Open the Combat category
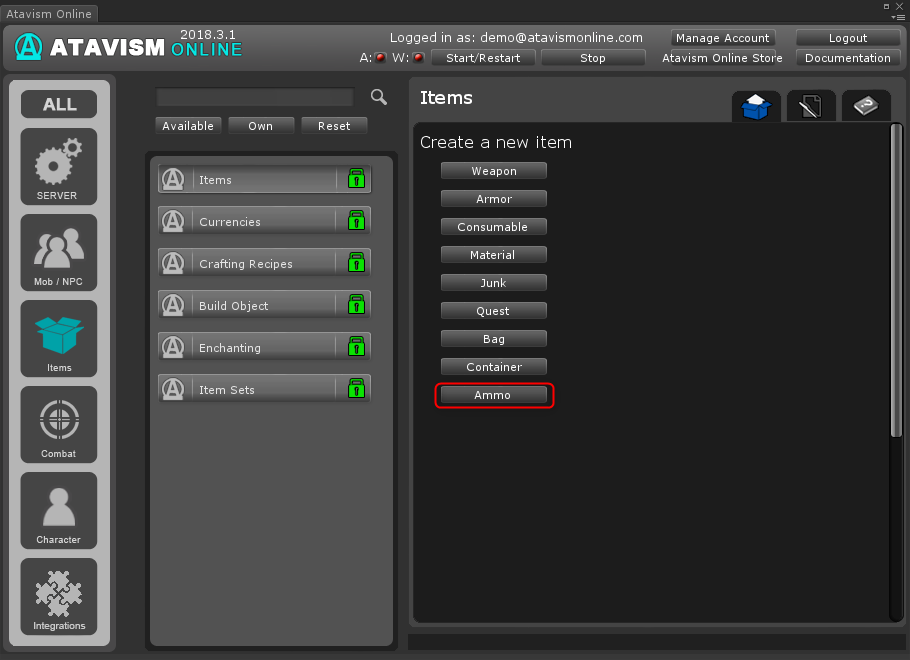910x660 pixels. (59, 424)
